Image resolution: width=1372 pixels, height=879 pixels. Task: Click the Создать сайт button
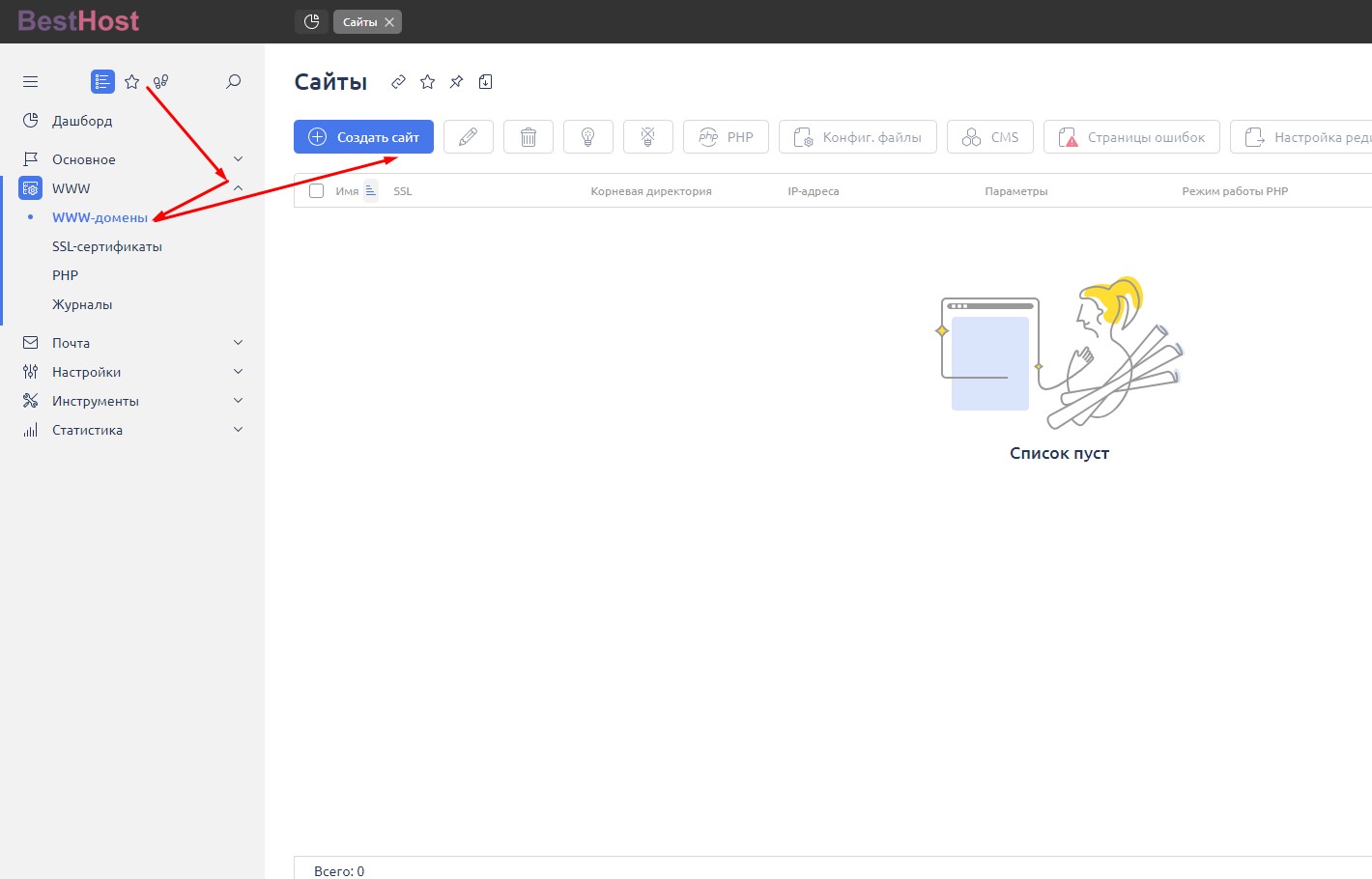363,137
